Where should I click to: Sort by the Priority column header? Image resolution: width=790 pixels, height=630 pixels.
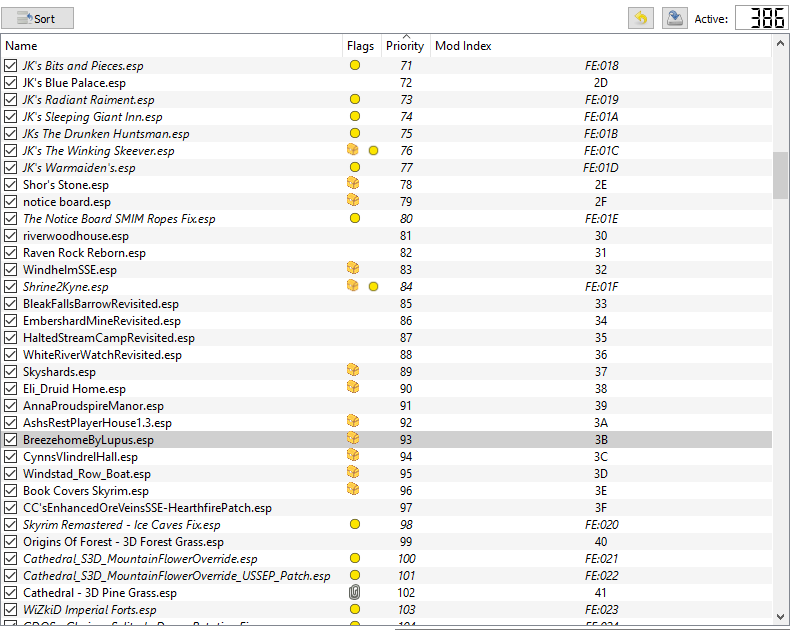(406, 46)
